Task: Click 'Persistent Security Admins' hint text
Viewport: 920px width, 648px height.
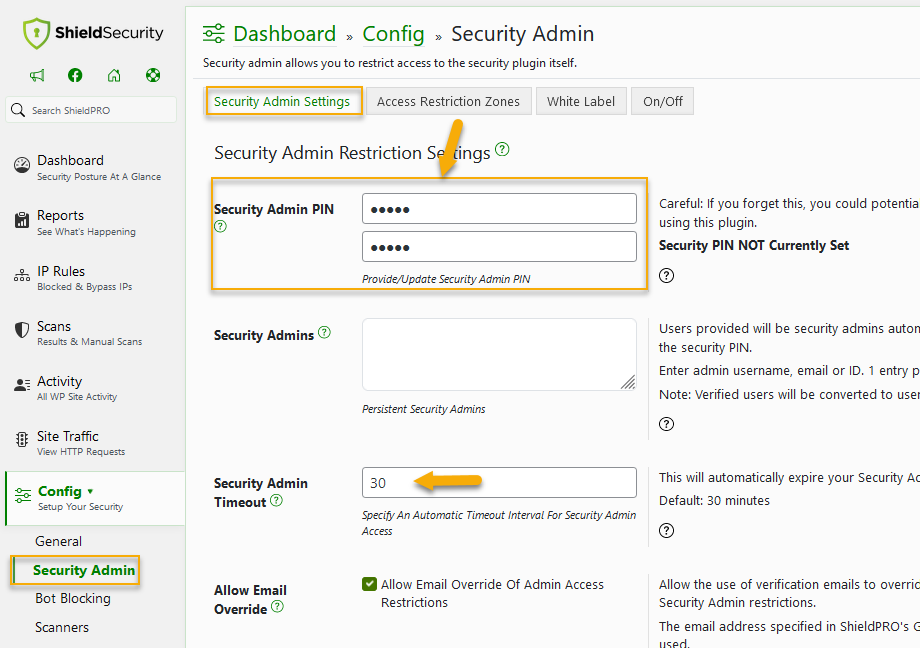Action: (x=424, y=409)
